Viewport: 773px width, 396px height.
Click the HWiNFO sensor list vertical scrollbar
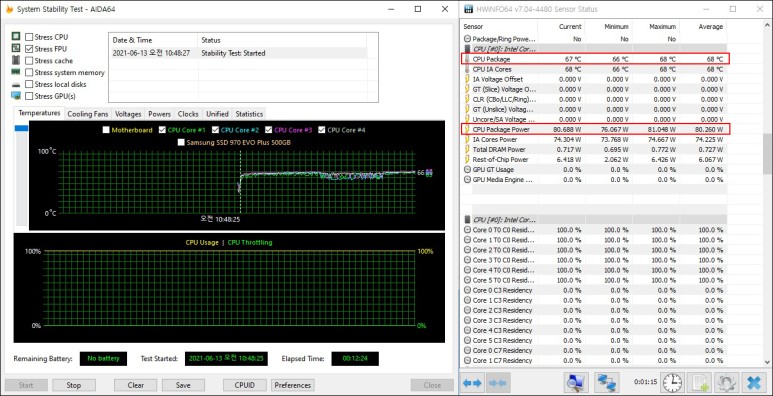767,153
